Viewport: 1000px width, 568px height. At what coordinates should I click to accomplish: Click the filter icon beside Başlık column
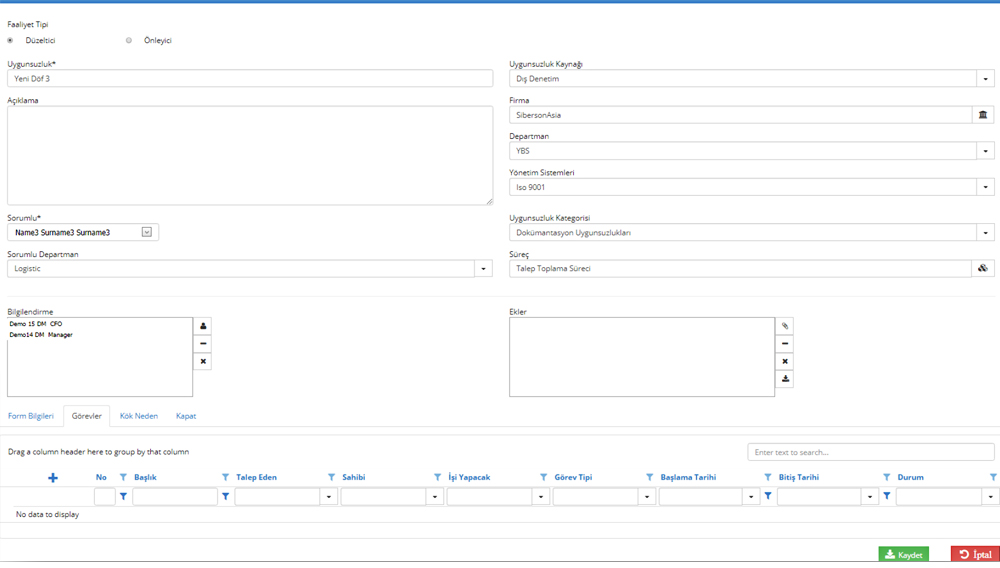tap(225, 478)
